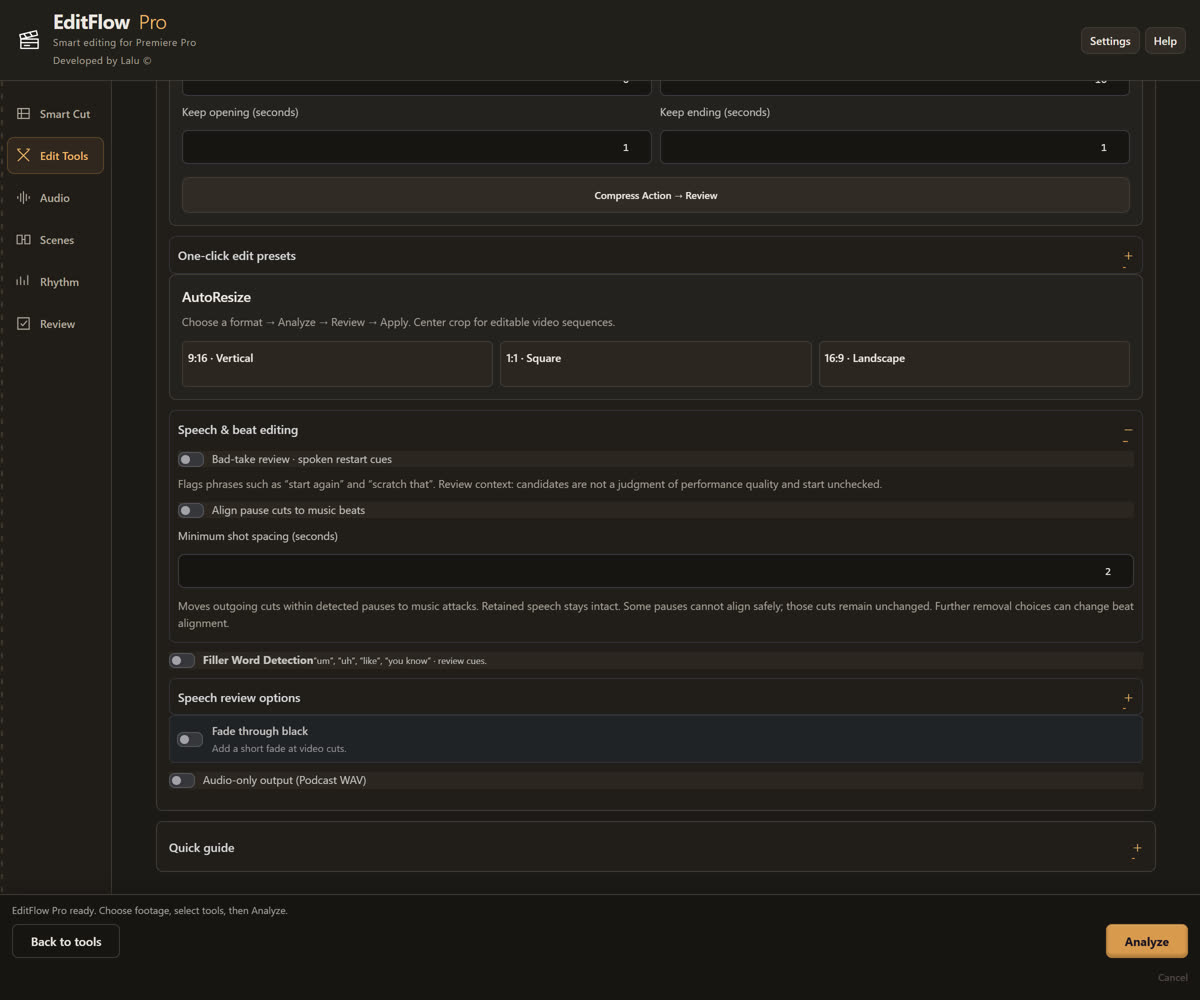This screenshot has width=1200, height=1000.
Task: Click the Audio waveform icon
Action: (23, 198)
